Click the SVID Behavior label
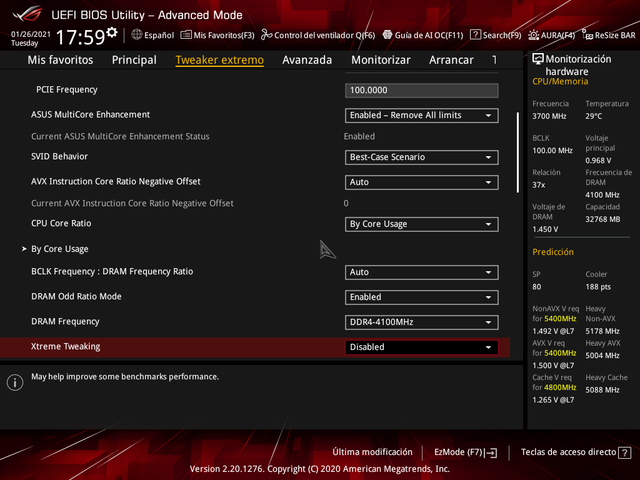This screenshot has height=480, width=640. pos(60,157)
